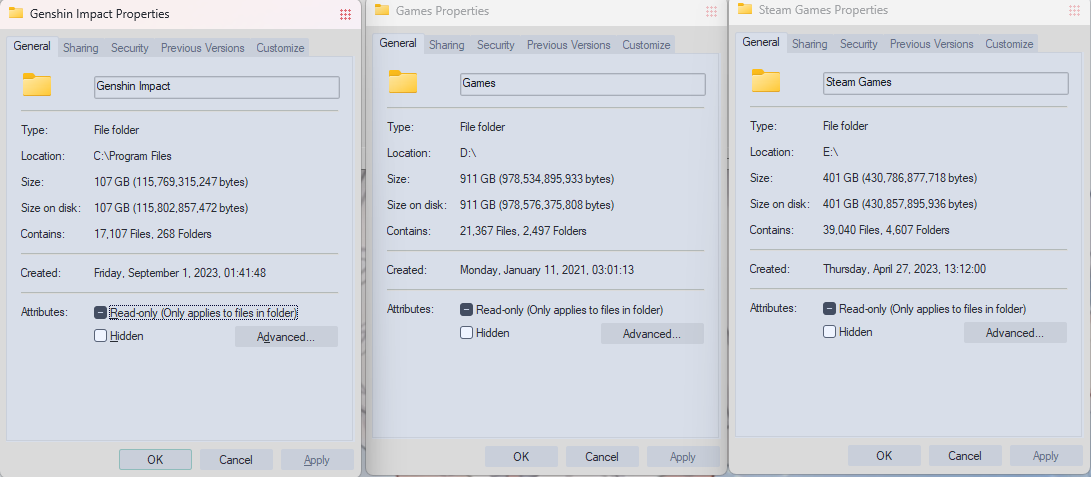
Task: Open Advanced attributes in Steam Games Properties
Action: [1015, 333]
